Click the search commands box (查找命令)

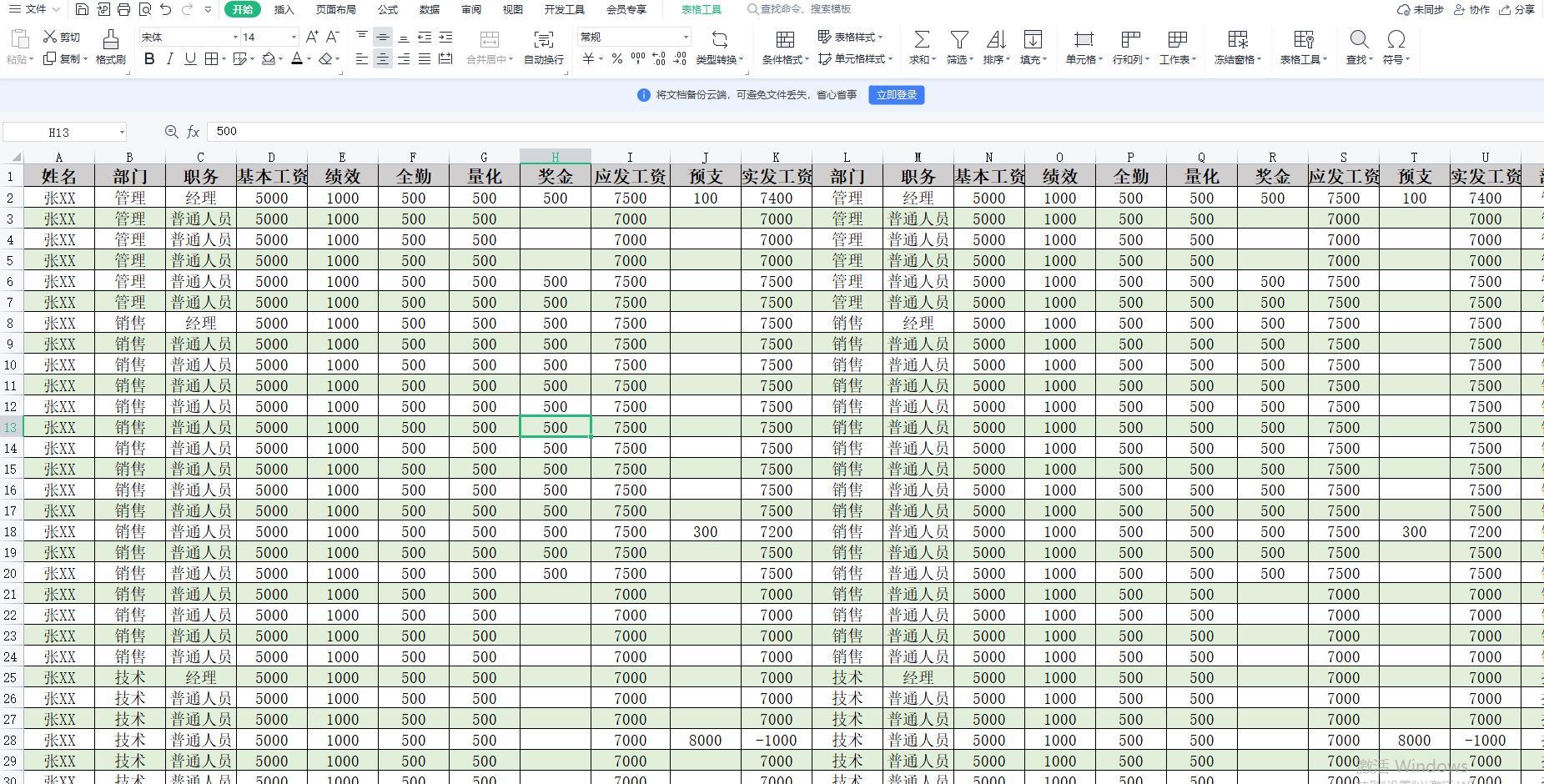[x=799, y=9]
